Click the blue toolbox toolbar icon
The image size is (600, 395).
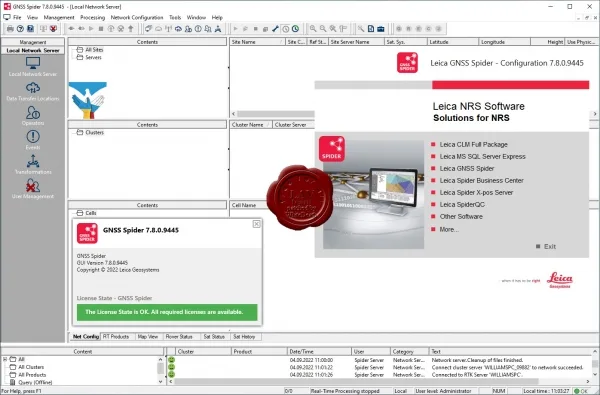[x=381, y=29]
